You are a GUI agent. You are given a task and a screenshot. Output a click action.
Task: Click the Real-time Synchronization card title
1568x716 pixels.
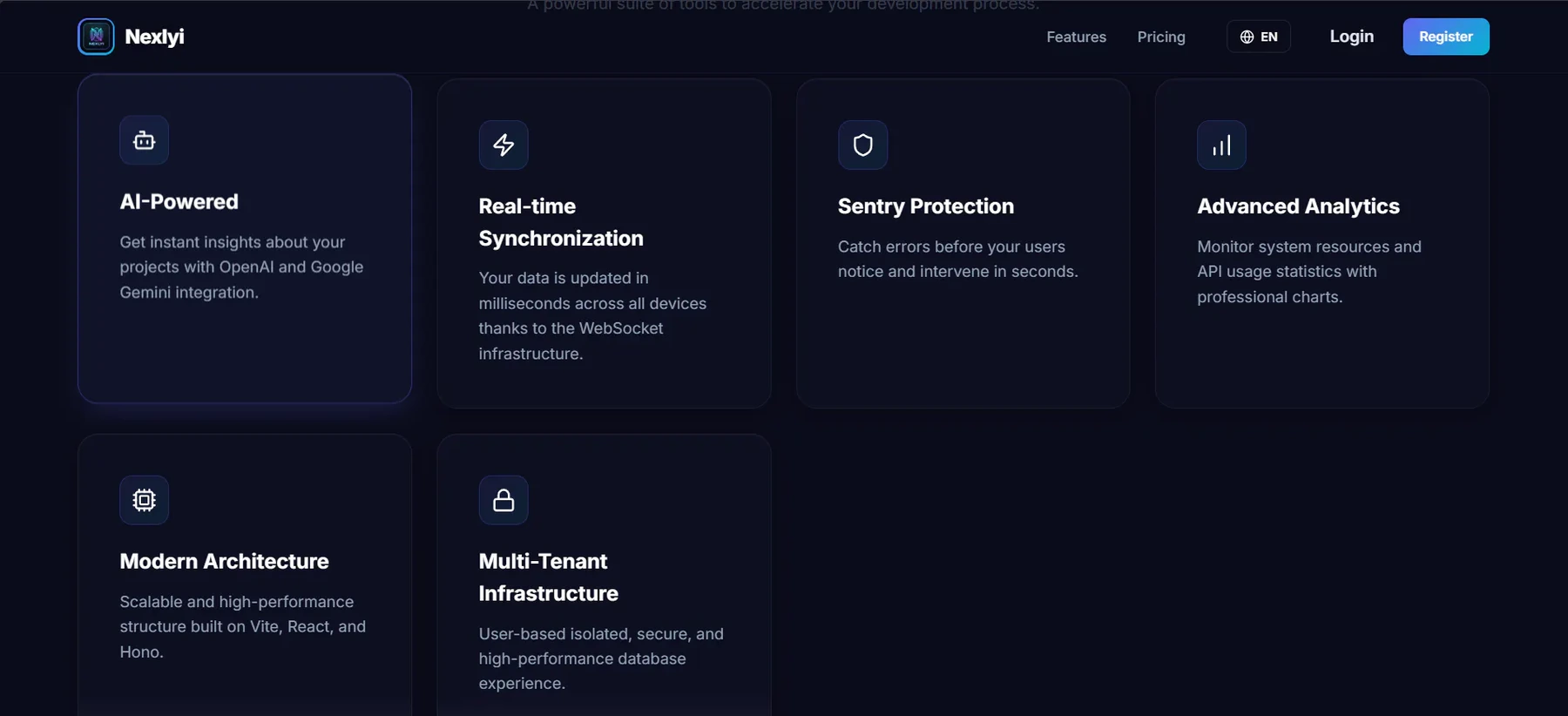coord(561,222)
